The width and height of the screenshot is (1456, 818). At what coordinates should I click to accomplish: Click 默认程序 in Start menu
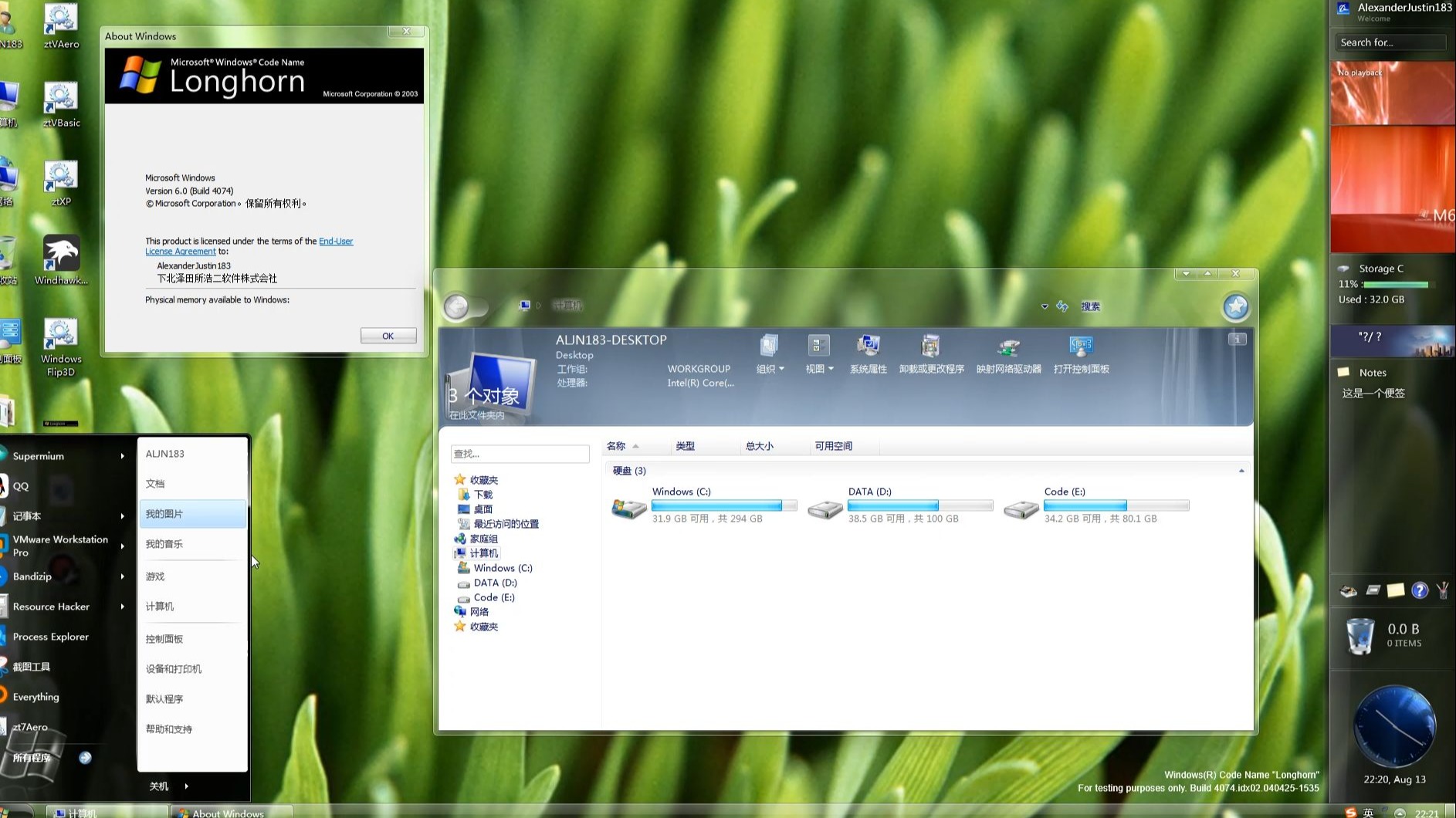pos(193,699)
